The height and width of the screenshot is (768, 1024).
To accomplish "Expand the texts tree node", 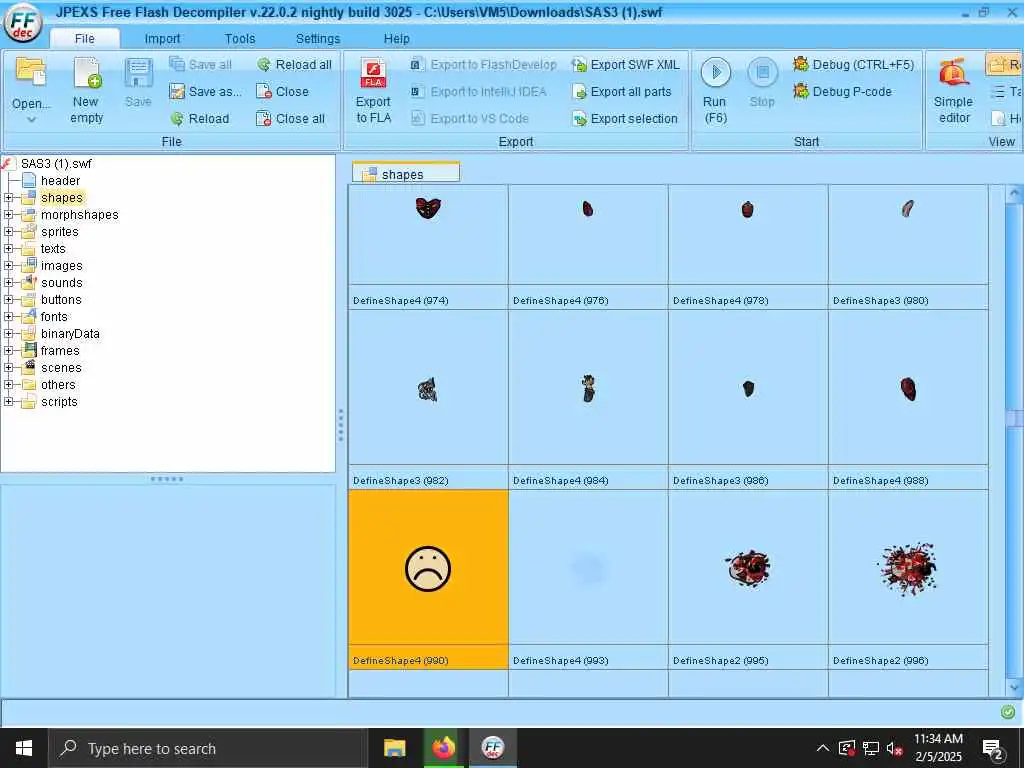I will click(x=8, y=248).
